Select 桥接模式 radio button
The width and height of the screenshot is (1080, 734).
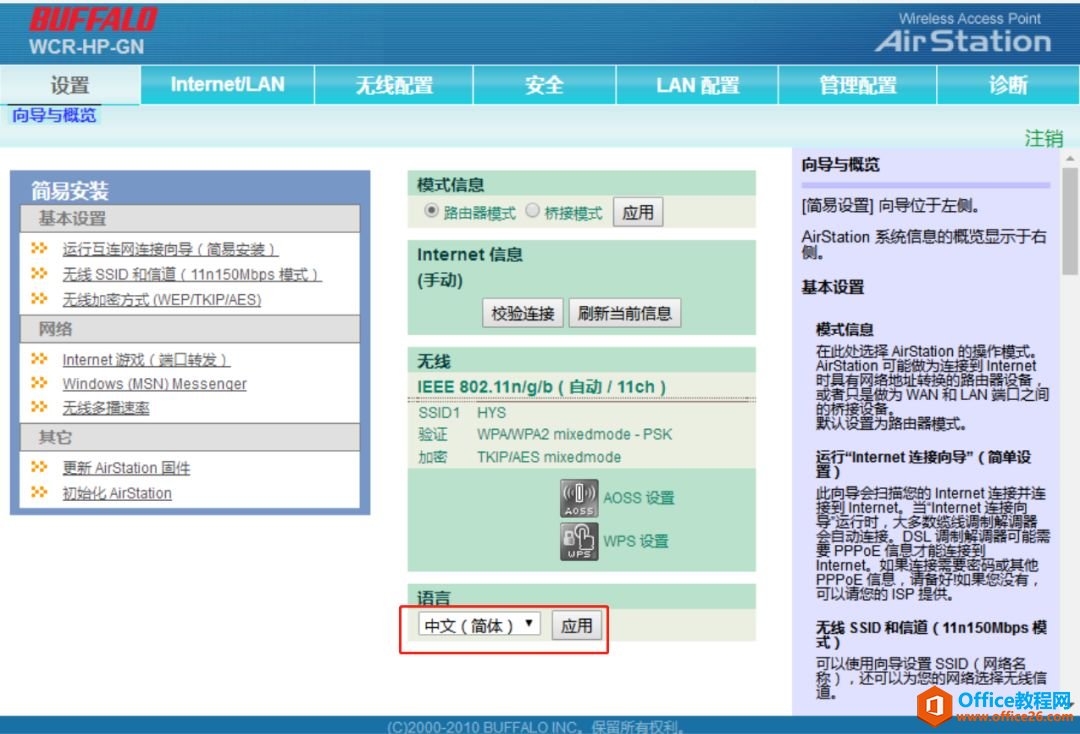(x=532, y=211)
